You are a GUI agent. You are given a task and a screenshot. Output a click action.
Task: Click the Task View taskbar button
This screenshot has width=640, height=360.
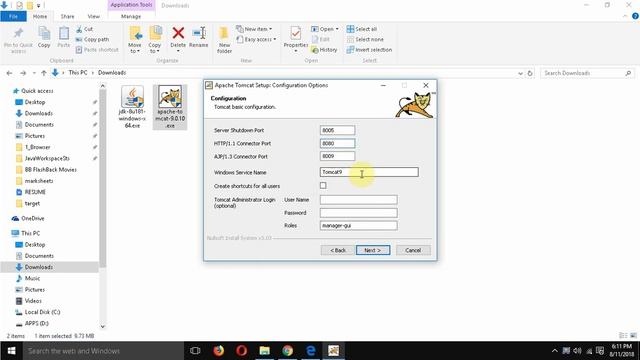195,351
